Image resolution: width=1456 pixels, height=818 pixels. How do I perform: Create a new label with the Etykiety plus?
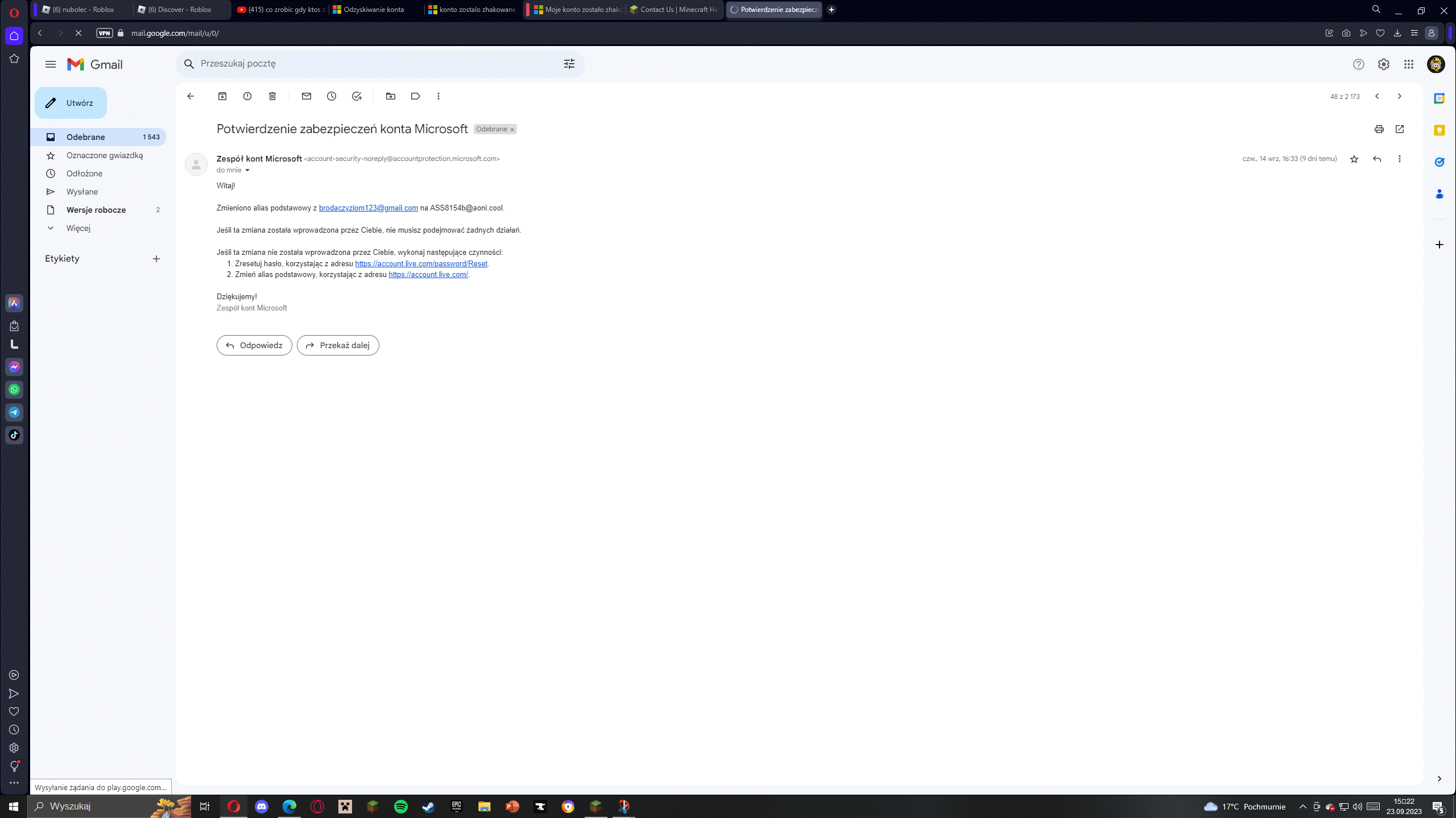click(156, 259)
